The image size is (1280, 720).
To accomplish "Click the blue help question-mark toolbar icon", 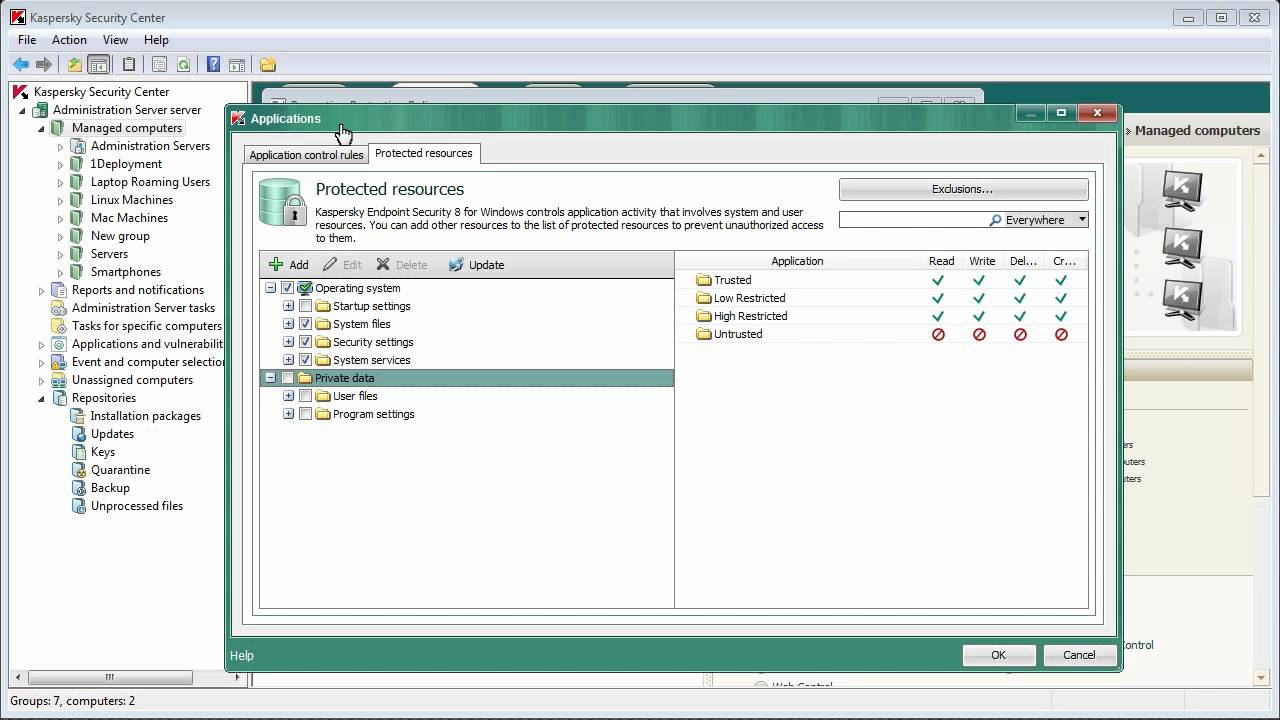I will click(x=213, y=65).
